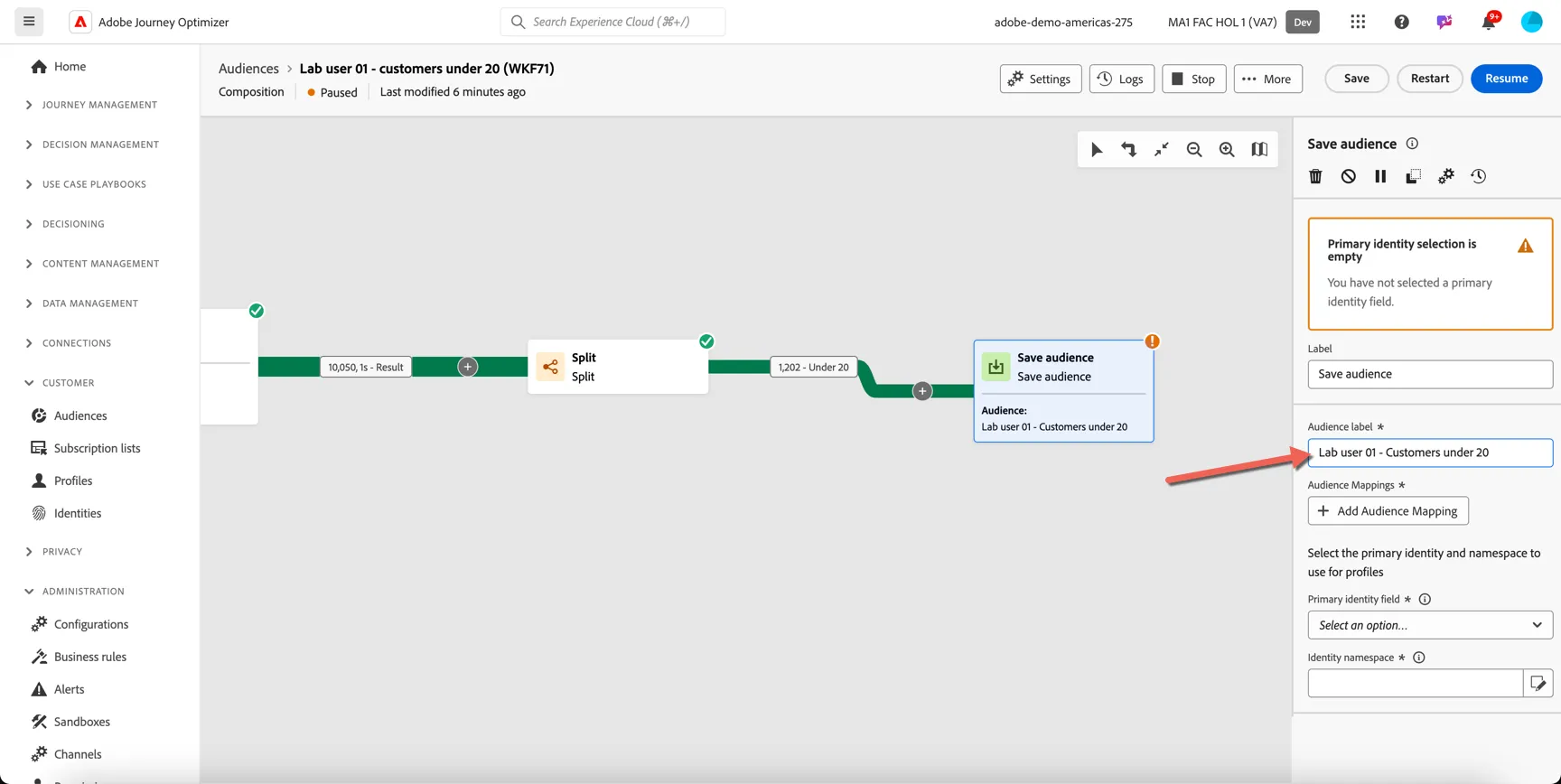Open the Primary identity field dropdown
The image size is (1561, 784).
(x=1430, y=625)
